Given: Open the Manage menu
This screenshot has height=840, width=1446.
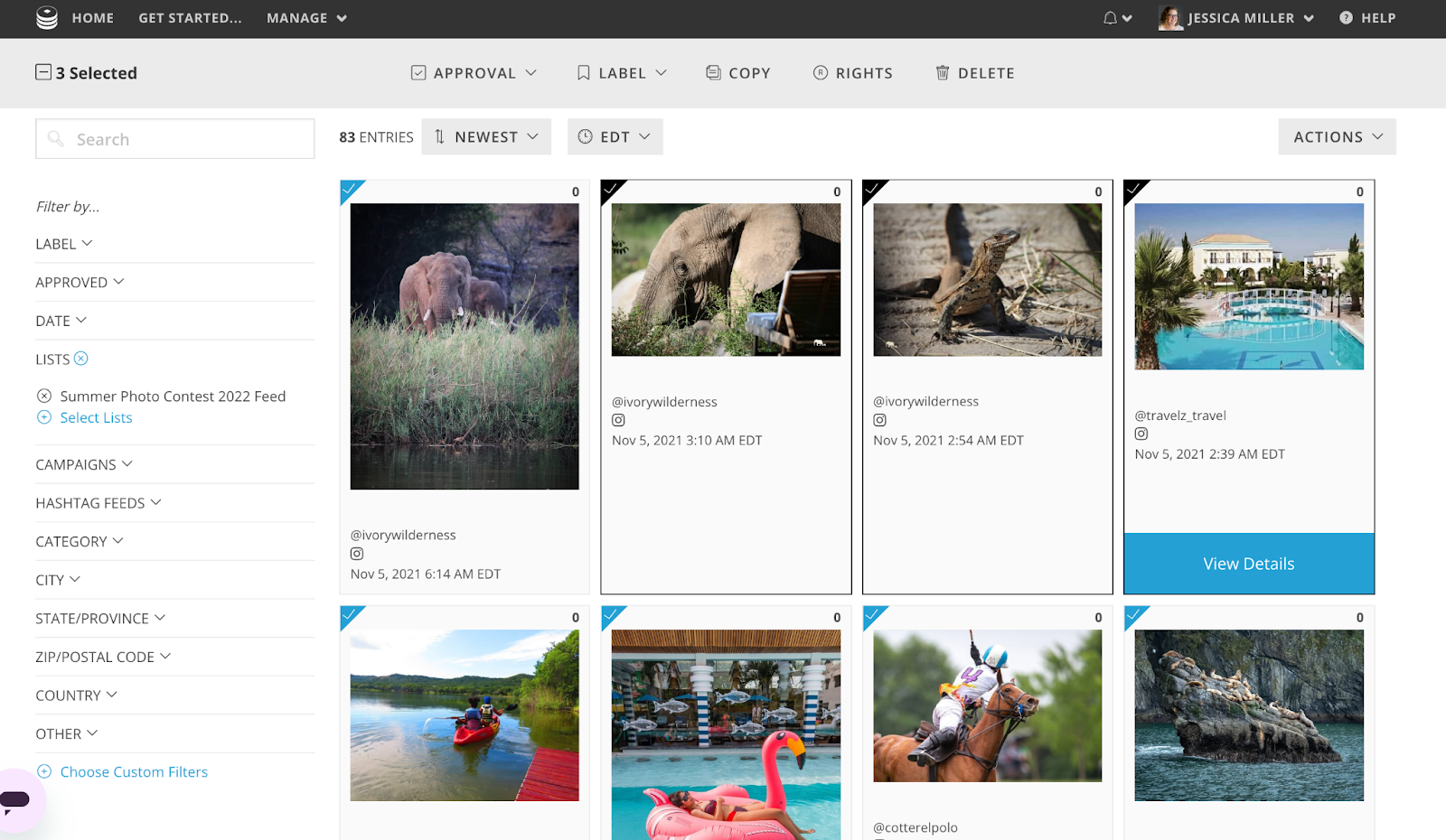Looking at the screenshot, I should [306, 18].
